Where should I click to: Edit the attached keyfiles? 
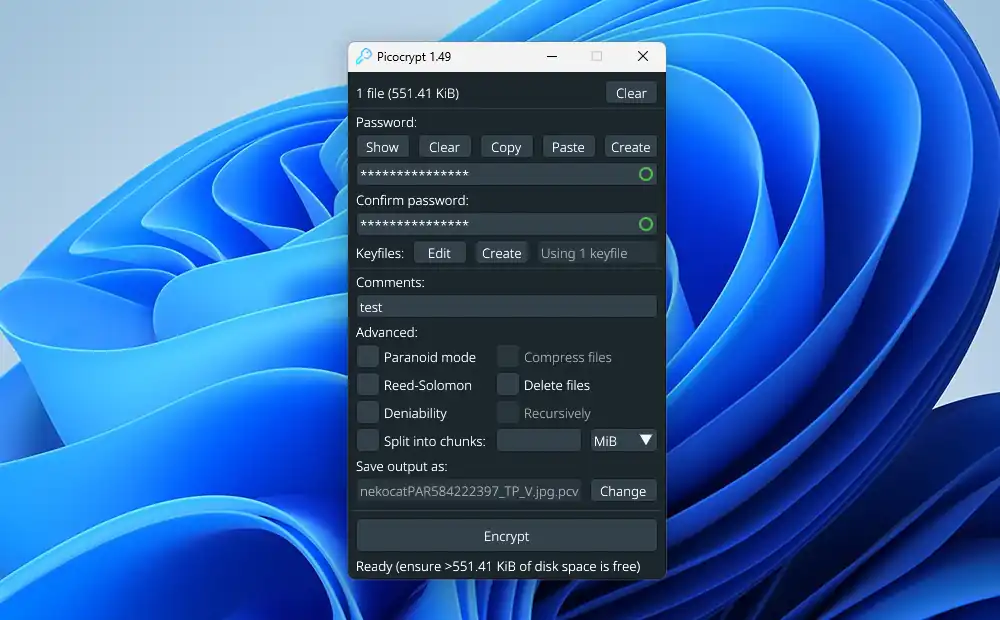(439, 252)
